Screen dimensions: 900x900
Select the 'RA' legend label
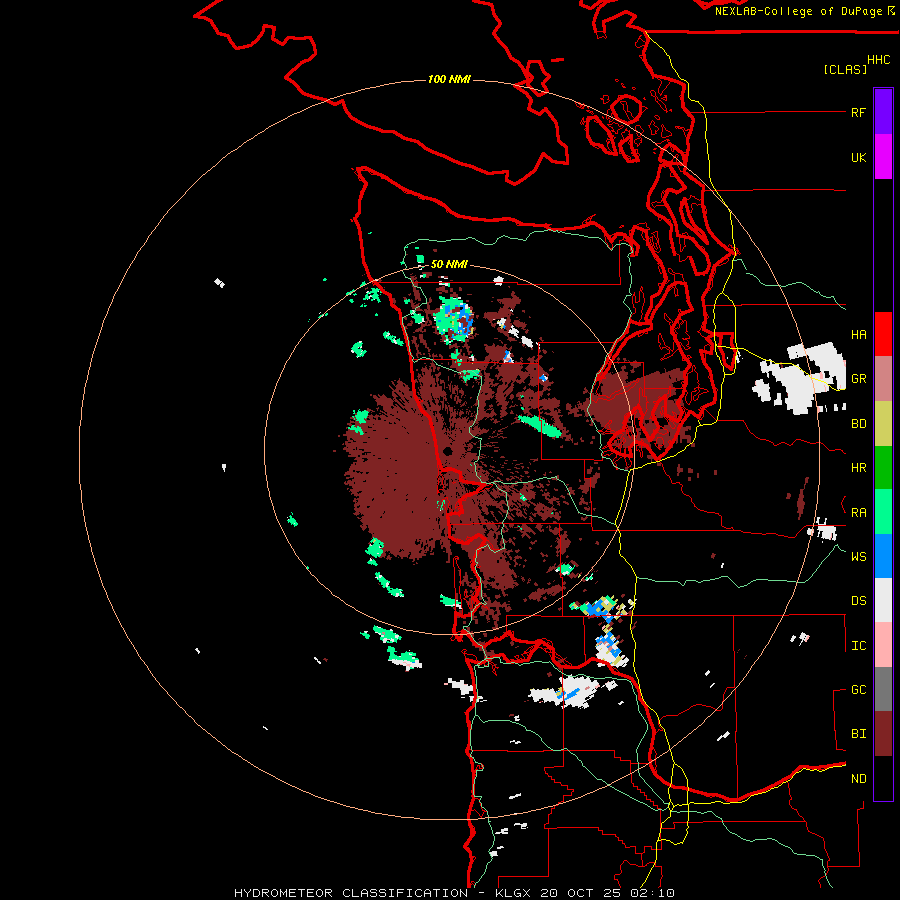coord(858,513)
